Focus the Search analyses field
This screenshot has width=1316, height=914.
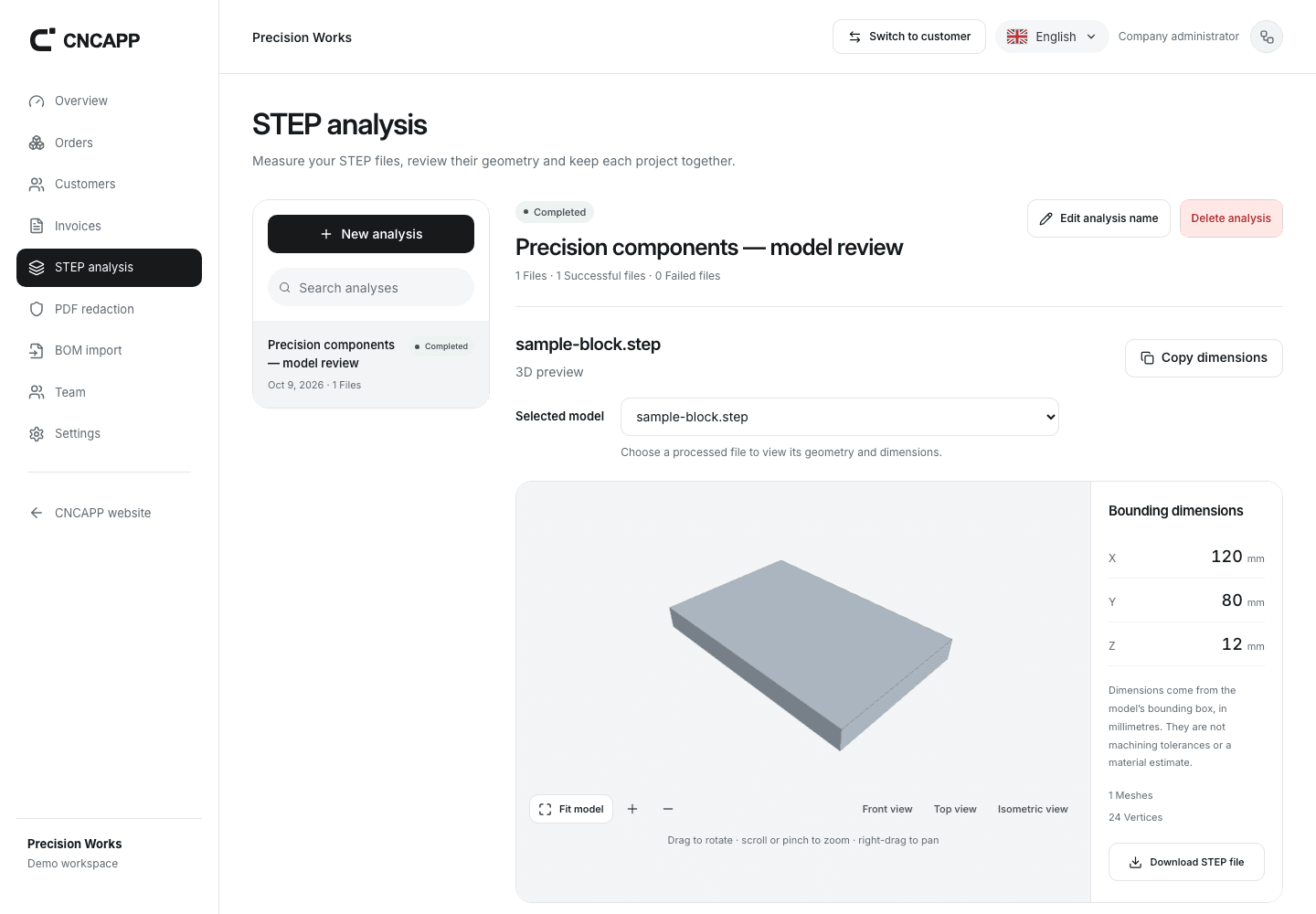point(371,287)
